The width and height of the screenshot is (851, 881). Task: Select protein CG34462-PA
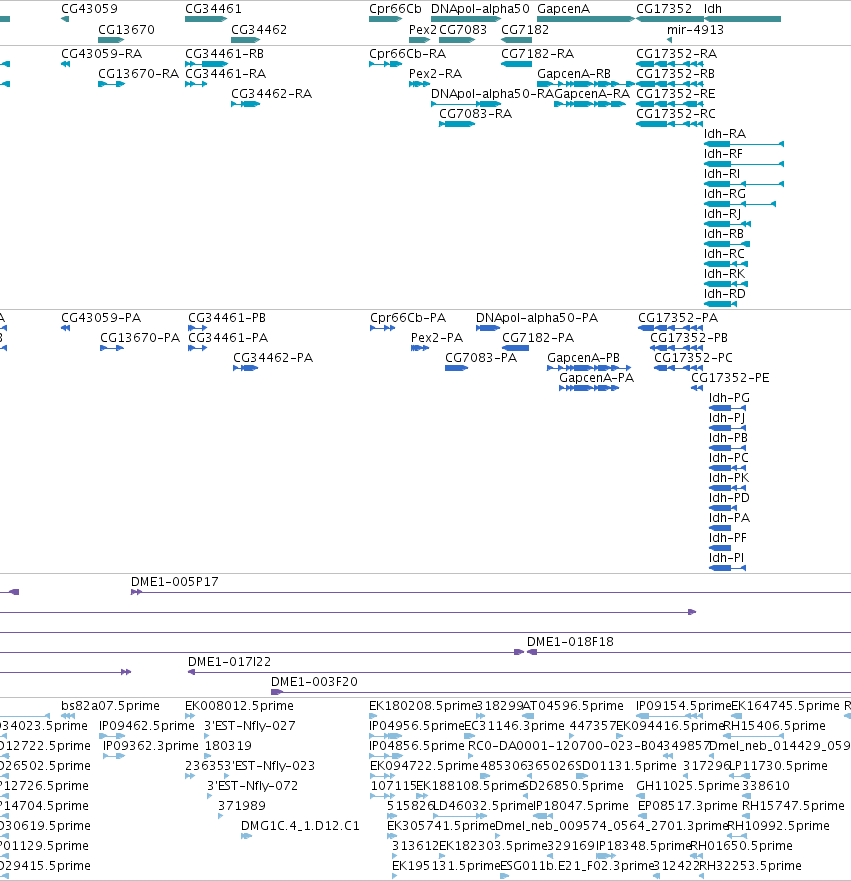click(273, 358)
